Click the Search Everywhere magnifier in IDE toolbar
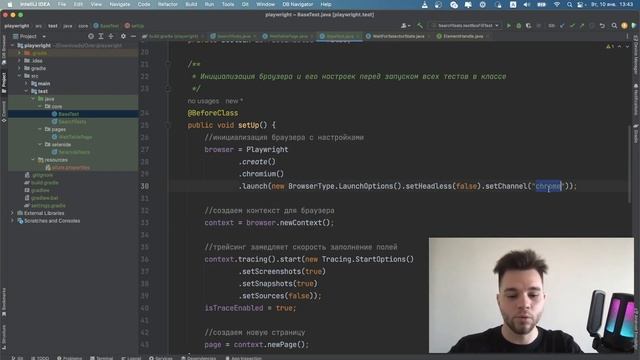The height and width of the screenshot is (360, 640). (x=614, y=26)
